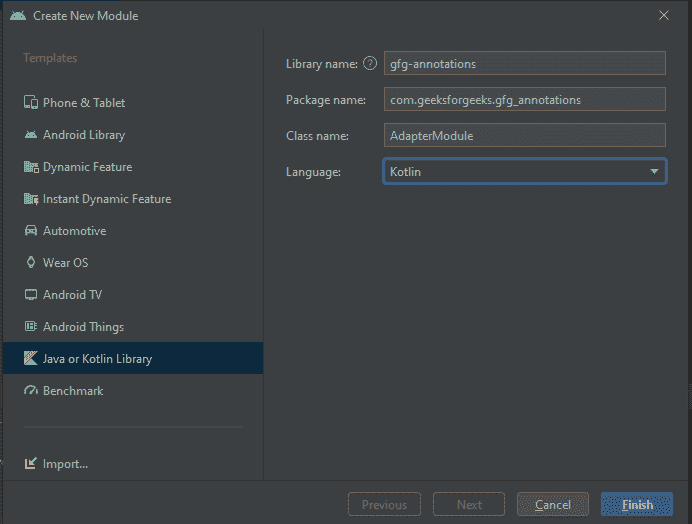This screenshot has width=692, height=524.
Task: Click the Automotive car icon
Action: point(31,231)
